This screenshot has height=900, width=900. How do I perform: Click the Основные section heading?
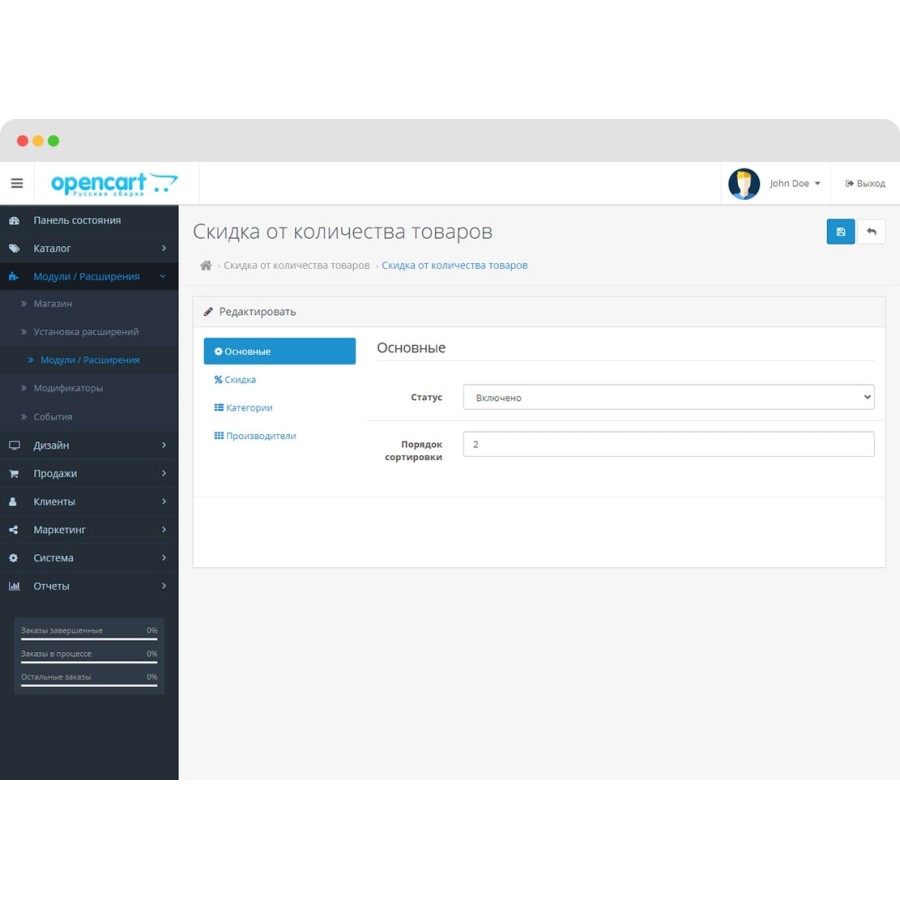(x=411, y=348)
